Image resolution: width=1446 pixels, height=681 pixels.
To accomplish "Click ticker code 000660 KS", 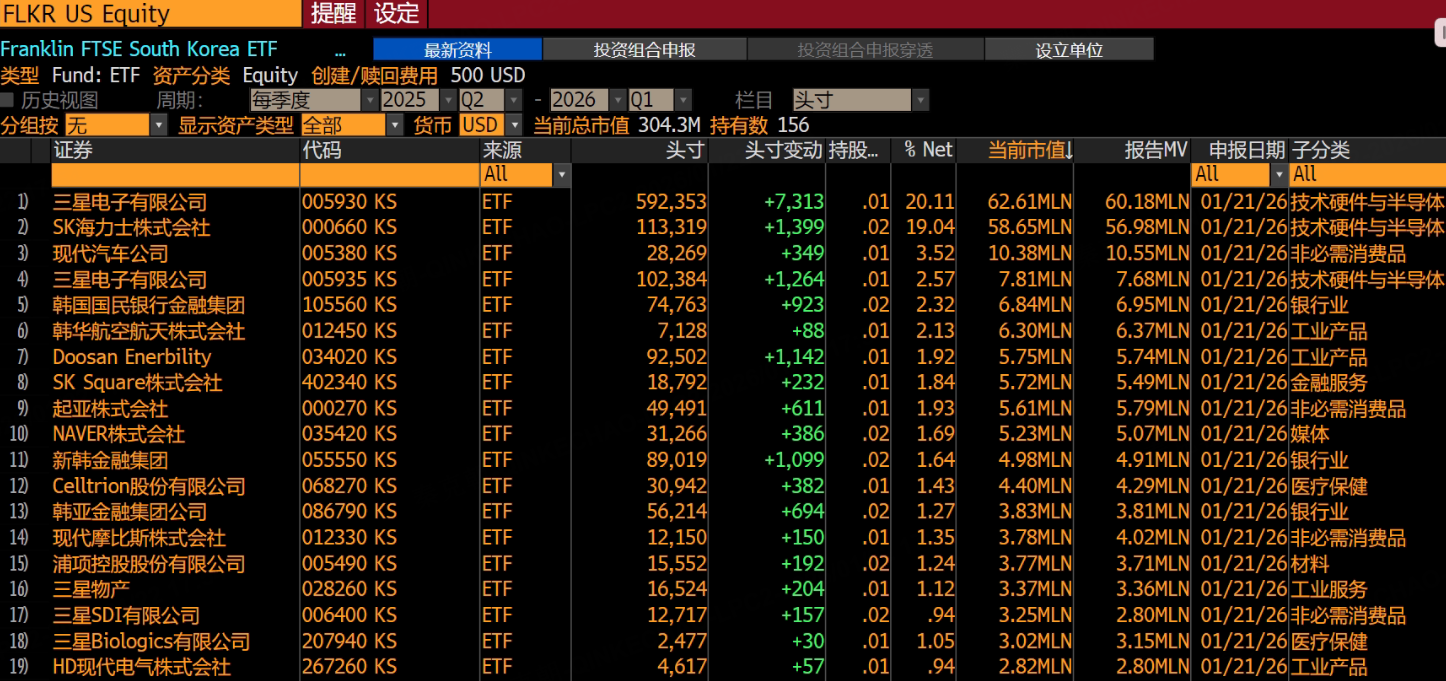I will click(x=349, y=227).
